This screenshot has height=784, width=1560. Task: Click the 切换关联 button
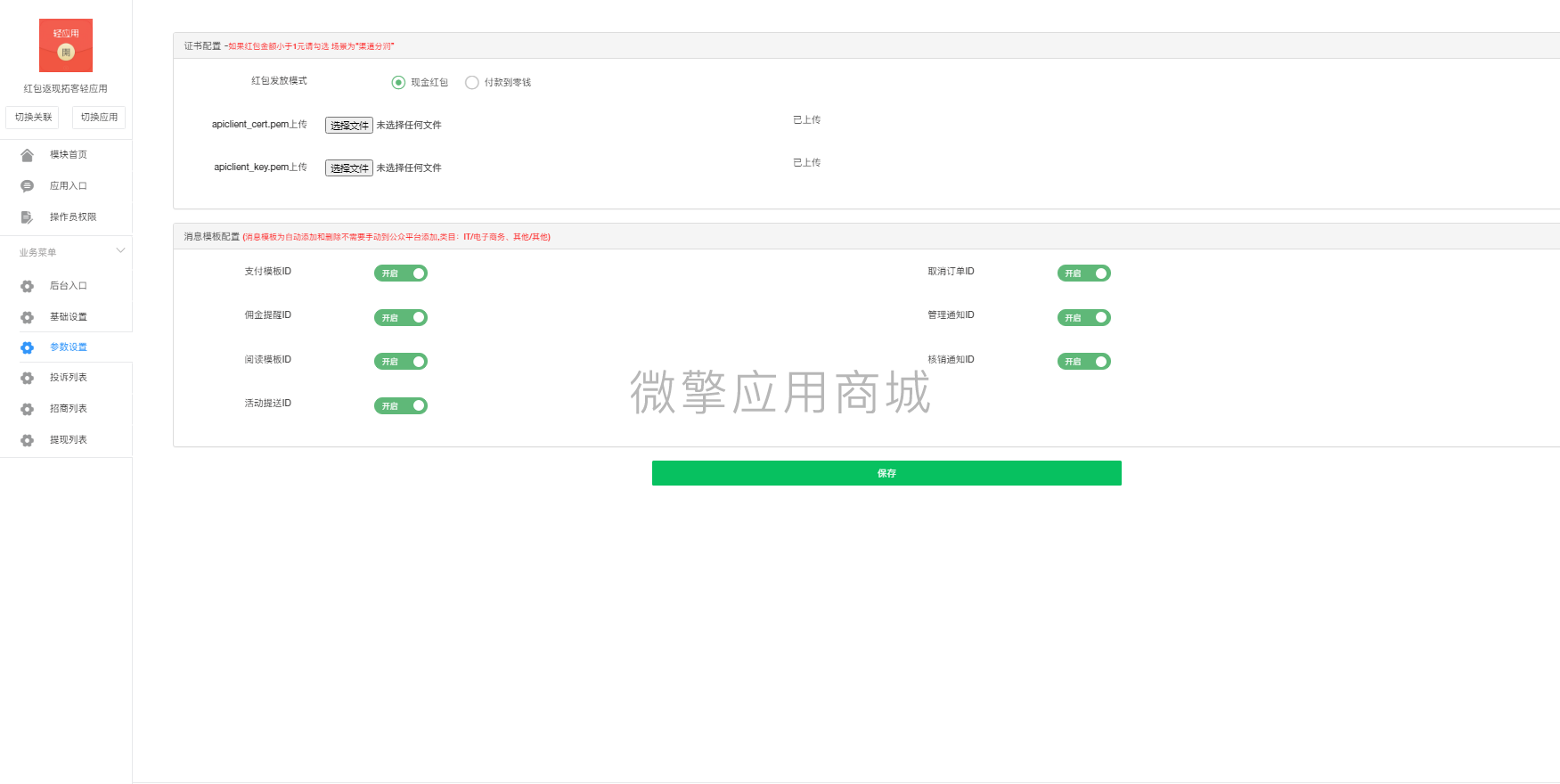point(33,118)
